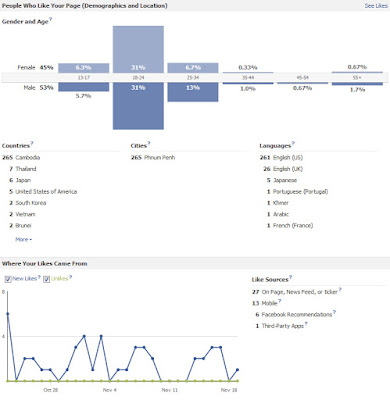Select the female 18-24 bar showing 31%
Screen dimensions: 390x400
pos(138,49)
